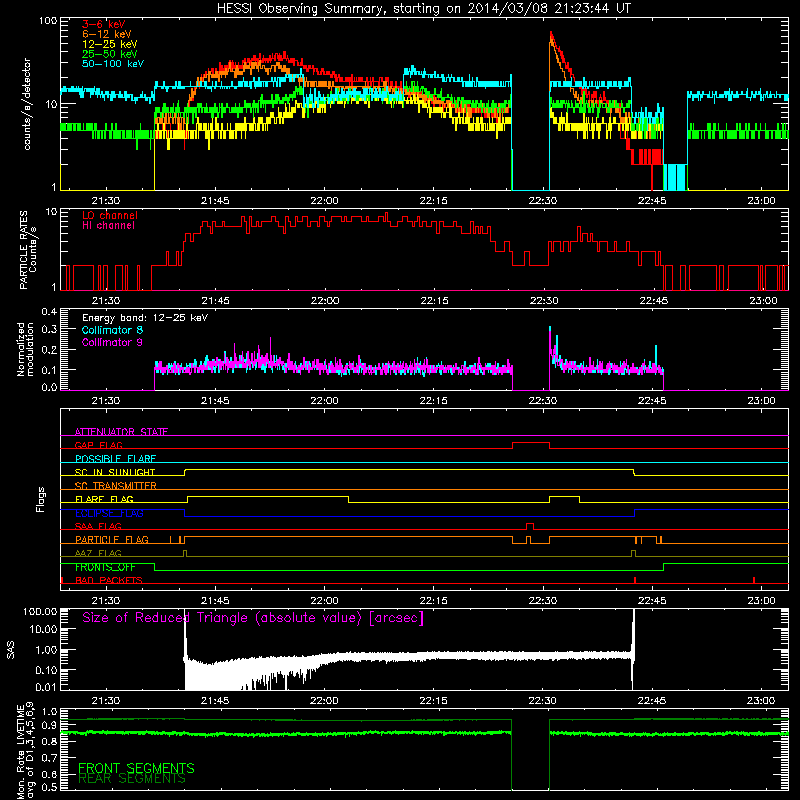Click the Mon. Rate LIVETIME axis label
The image size is (800, 800).
click(x=26, y=751)
